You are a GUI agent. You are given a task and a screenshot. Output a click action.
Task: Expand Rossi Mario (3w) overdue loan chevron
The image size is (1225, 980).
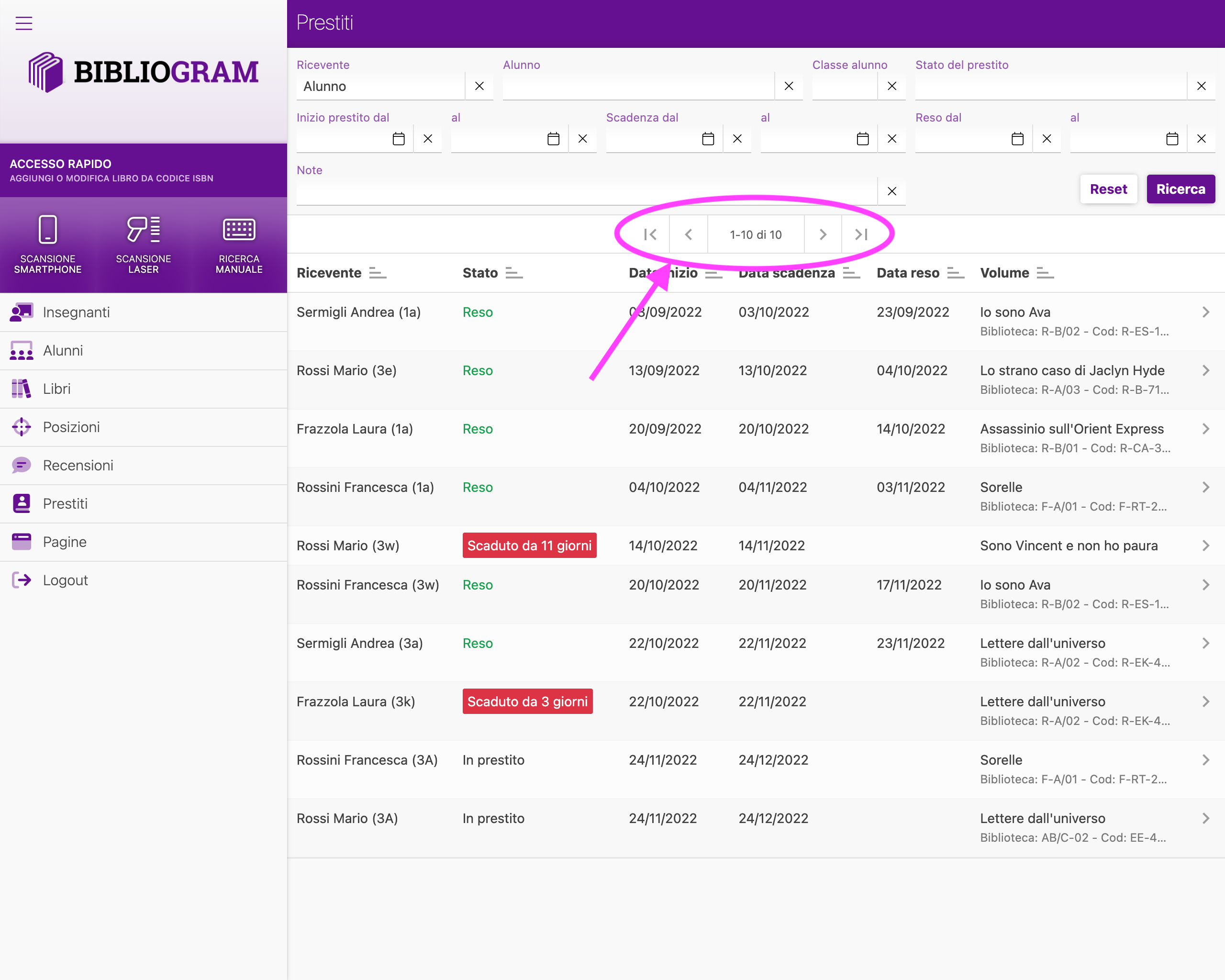[x=1205, y=546]
